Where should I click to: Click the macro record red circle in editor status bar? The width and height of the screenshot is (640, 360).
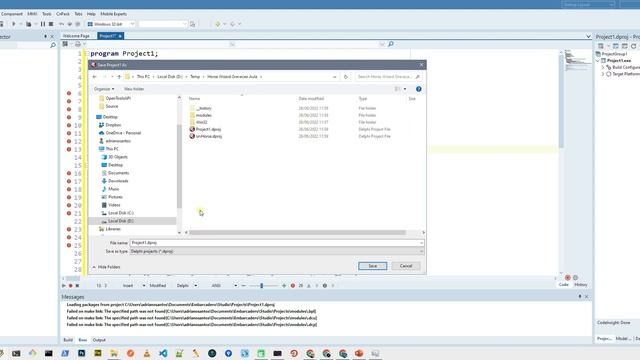[71, 286]
